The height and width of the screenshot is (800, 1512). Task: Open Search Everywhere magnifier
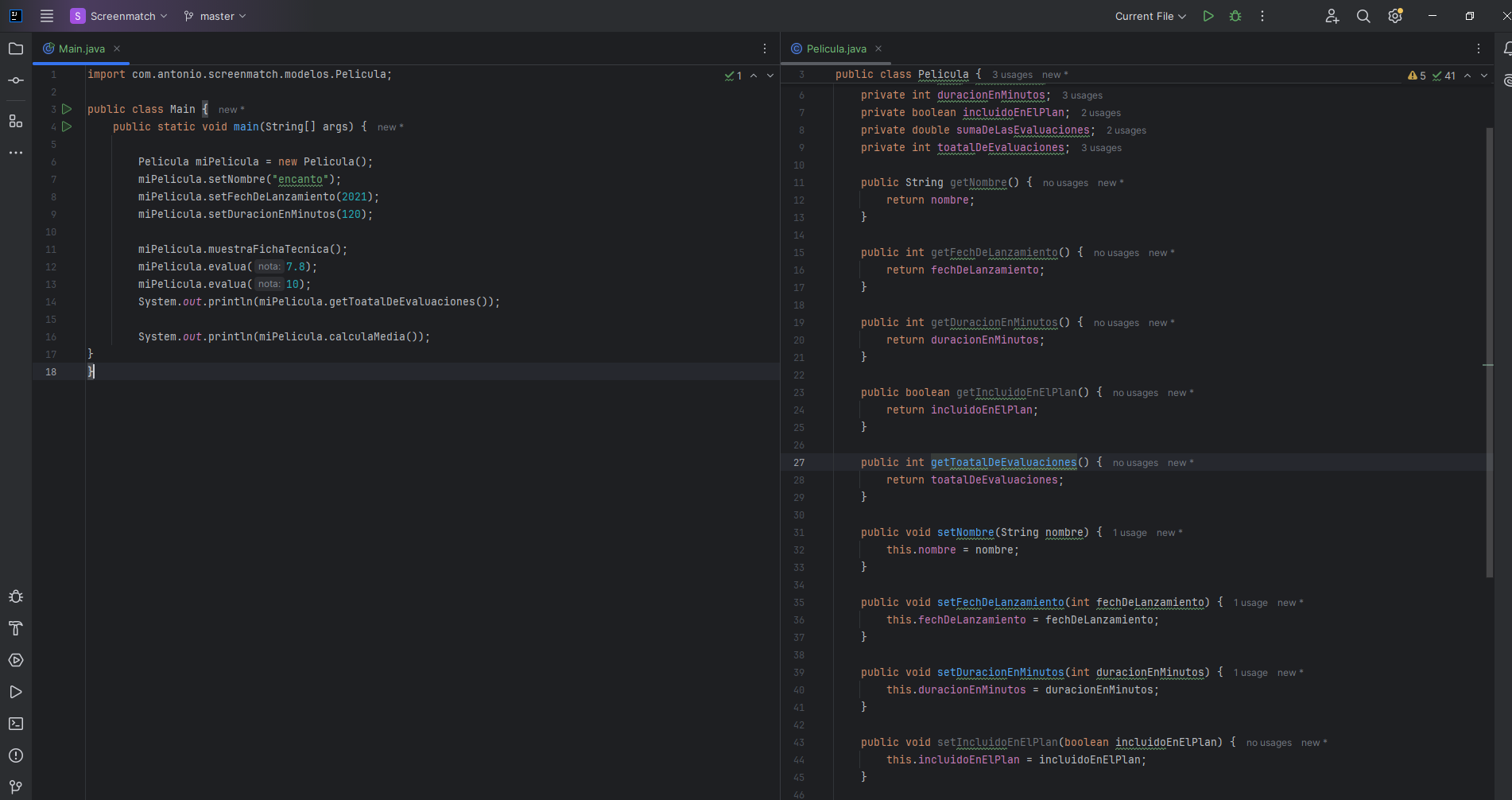[x=1363, y=16]
